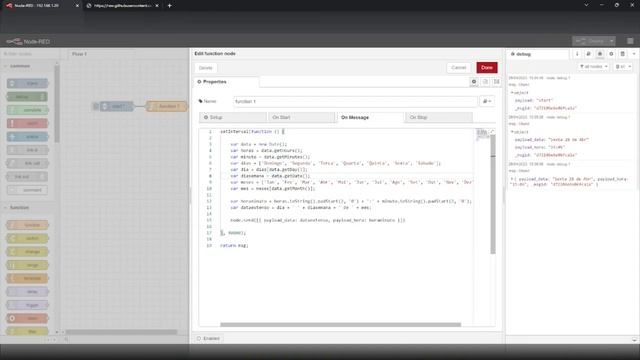Select the debug node in palette
This screenshot has width=640, height=360.
click(x=27, y=97)
